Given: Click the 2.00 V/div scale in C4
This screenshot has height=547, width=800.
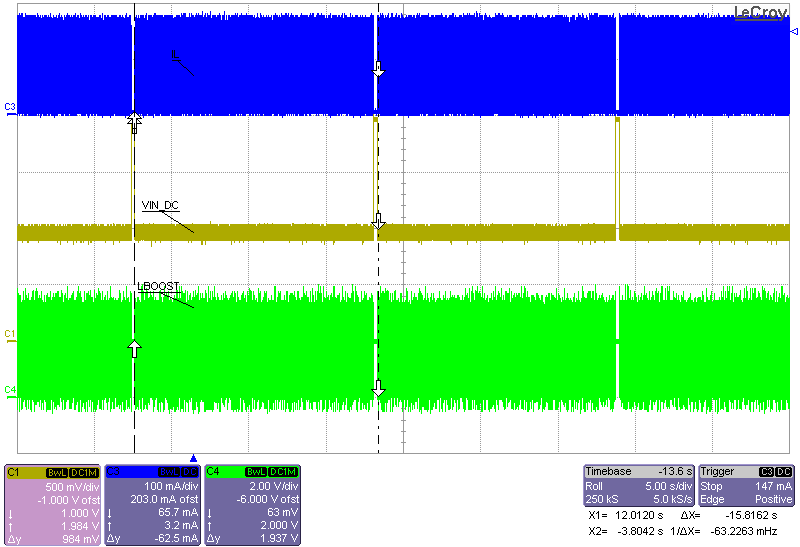Looking at the screenshot, I should pyautogui.click(x=274, y=486).
